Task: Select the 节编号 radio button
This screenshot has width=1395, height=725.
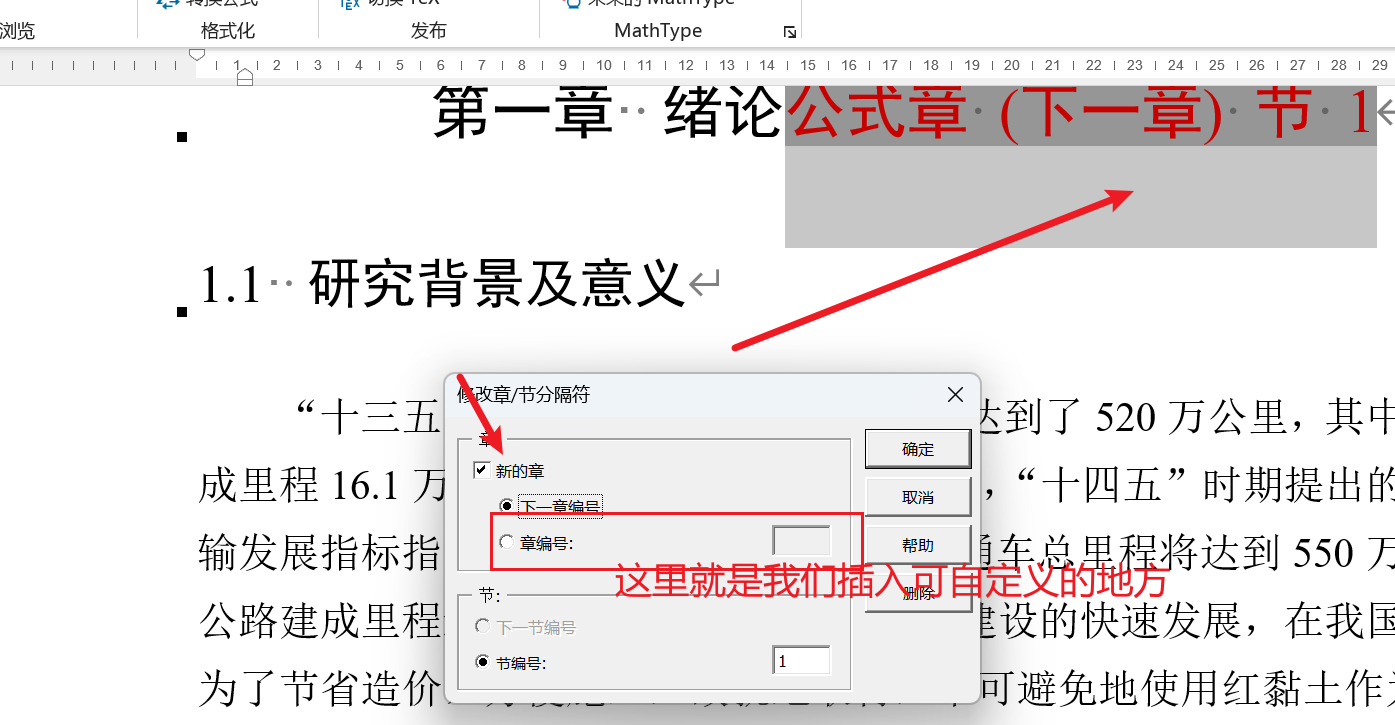Action: tap(483, 662)
